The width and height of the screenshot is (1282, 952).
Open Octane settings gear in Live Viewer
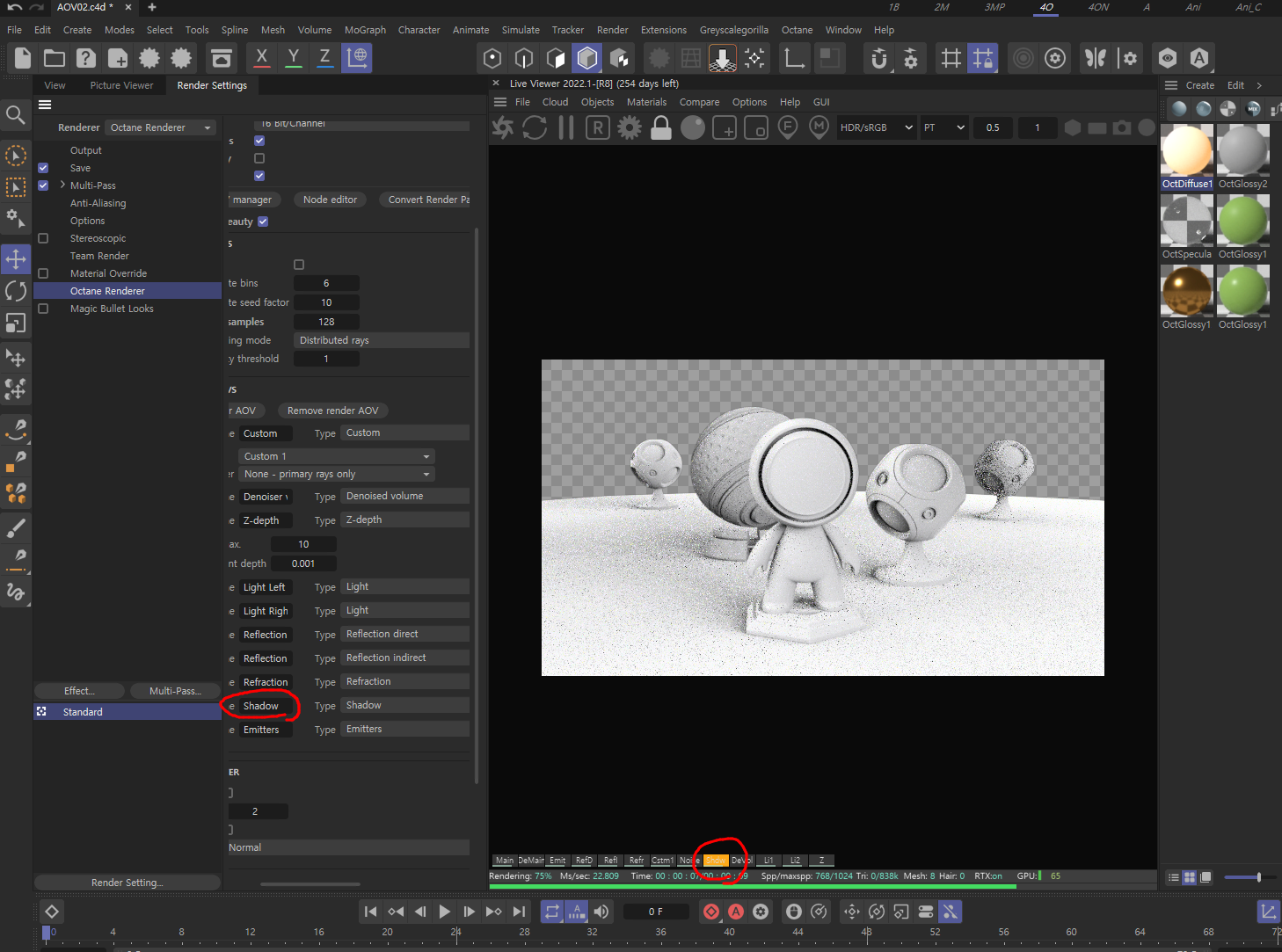630,127
